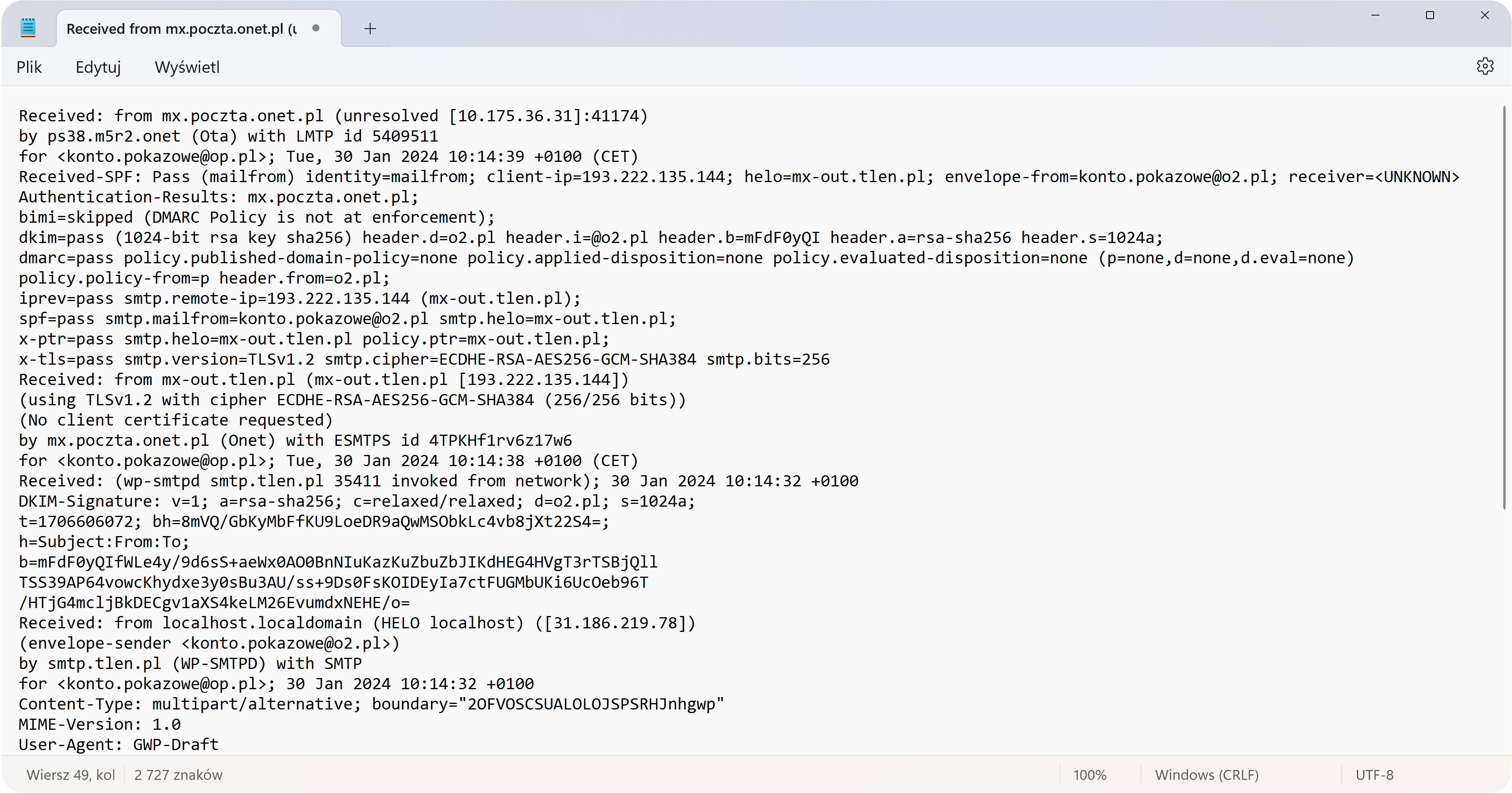Add a new tab with plus icon

click(370, 28)
